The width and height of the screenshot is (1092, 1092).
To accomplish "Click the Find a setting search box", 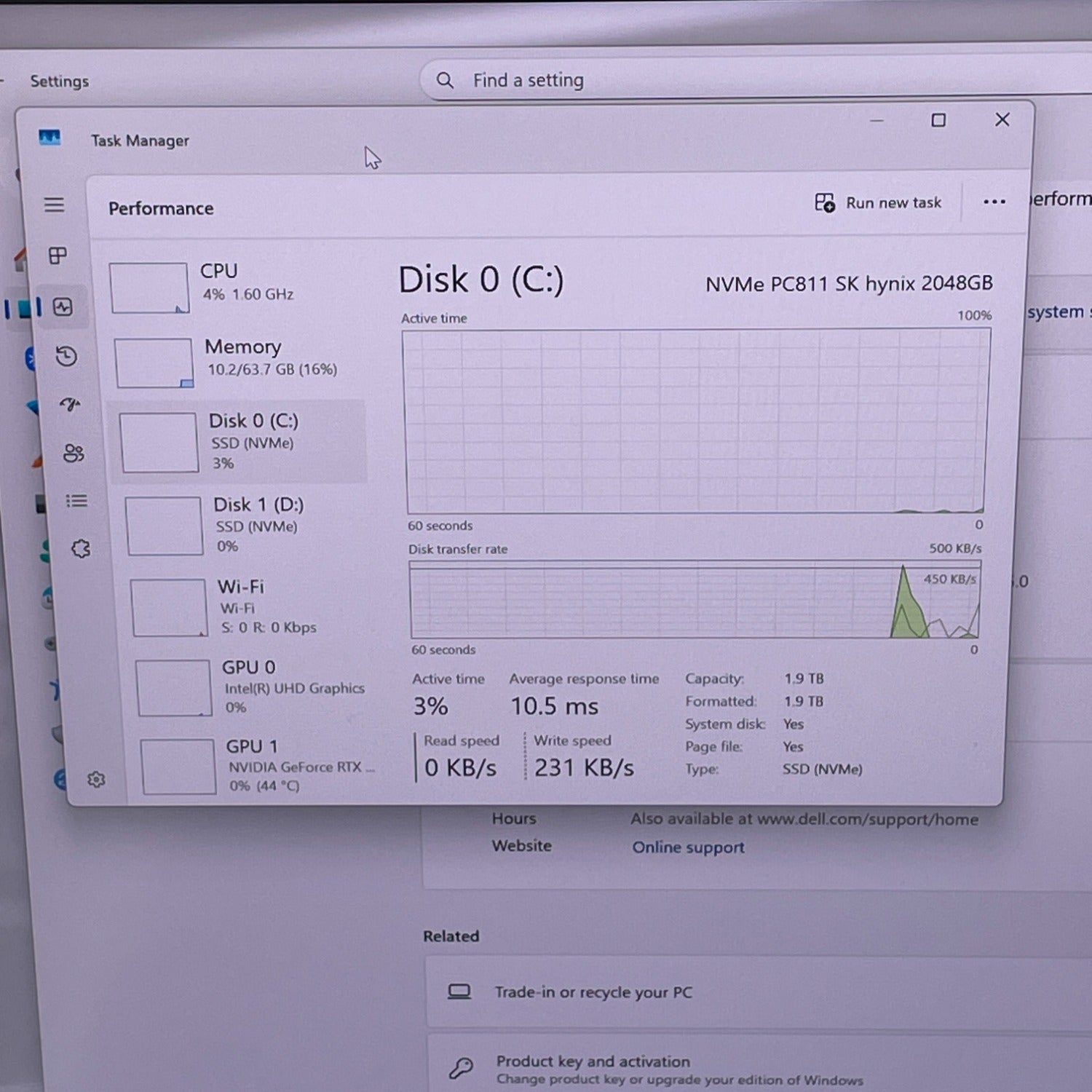I will (655, 80).
